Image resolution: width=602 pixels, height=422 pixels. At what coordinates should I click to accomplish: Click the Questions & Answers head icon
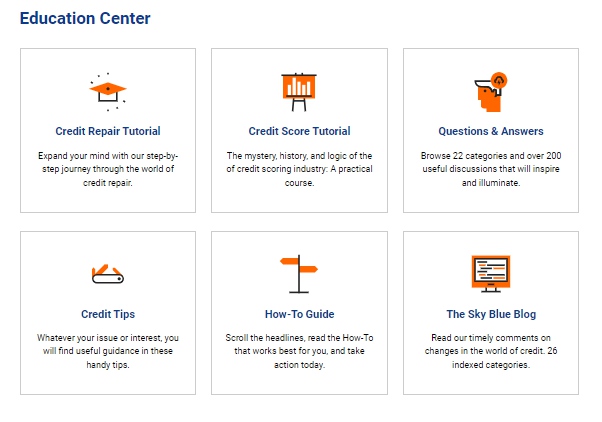coord(491,92)
